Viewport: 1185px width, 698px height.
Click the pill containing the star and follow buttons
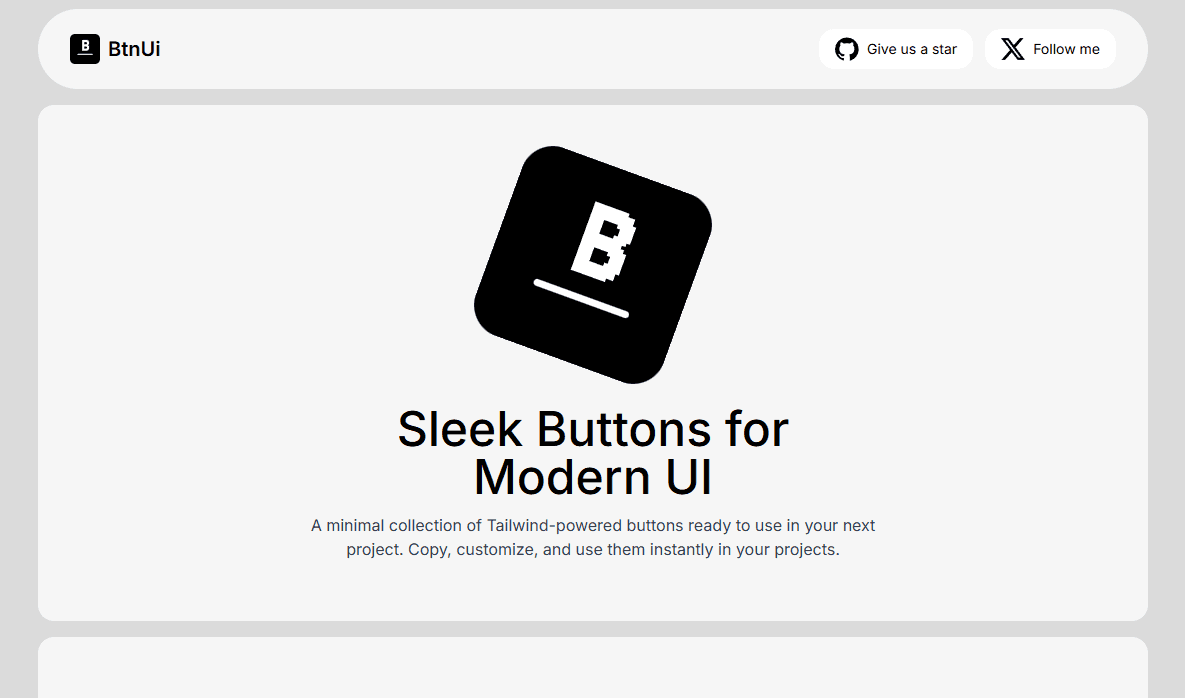tap(975, 49)
